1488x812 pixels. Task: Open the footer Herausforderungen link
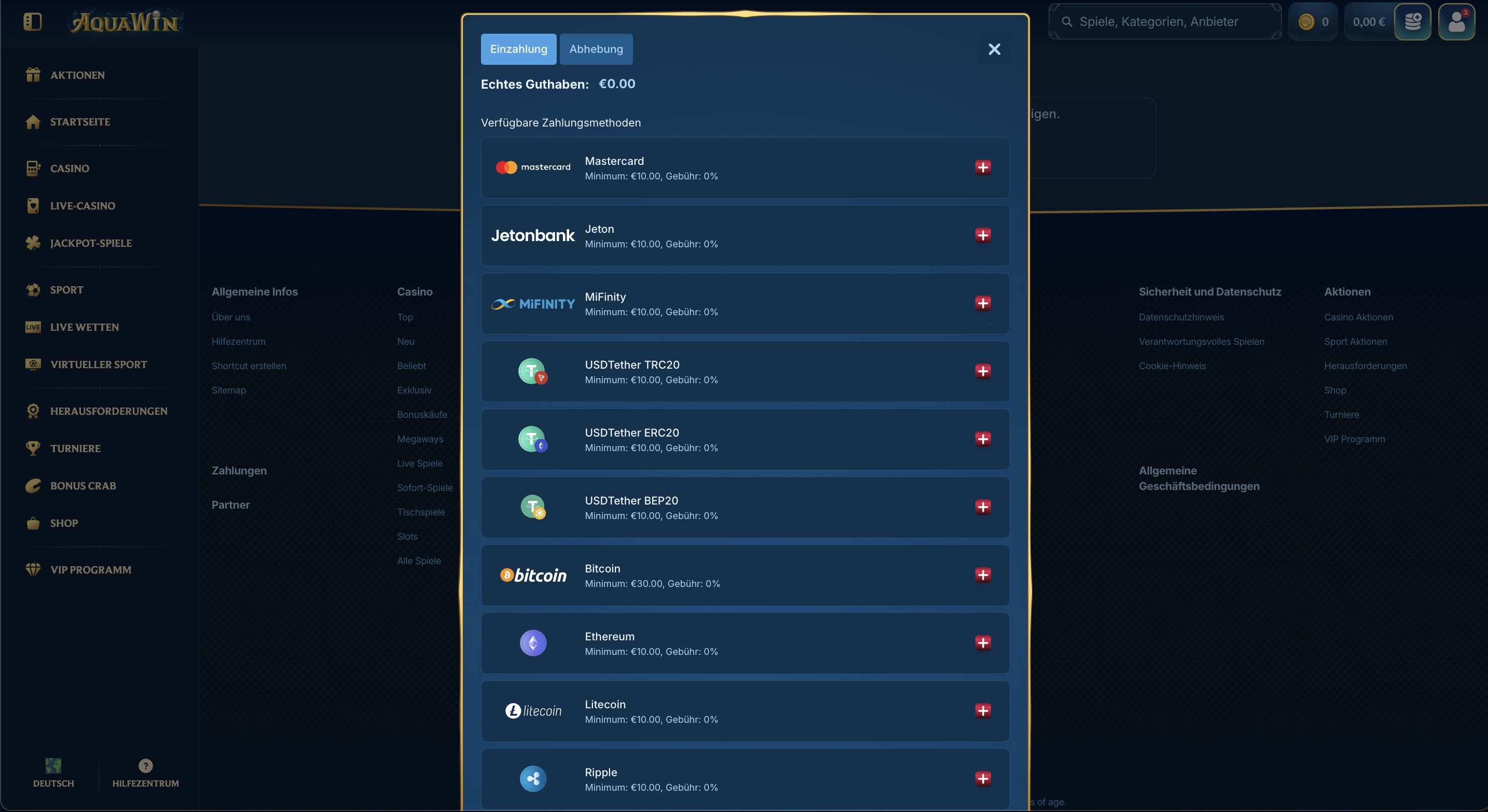[1366, 366]
